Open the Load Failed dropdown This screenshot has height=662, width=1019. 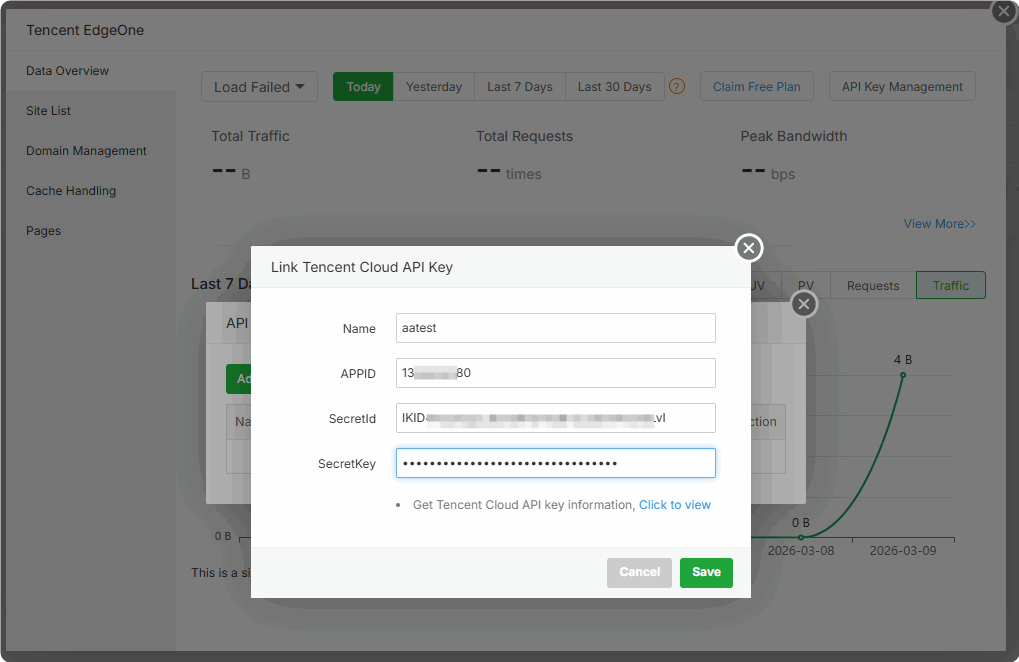point(259,86)
